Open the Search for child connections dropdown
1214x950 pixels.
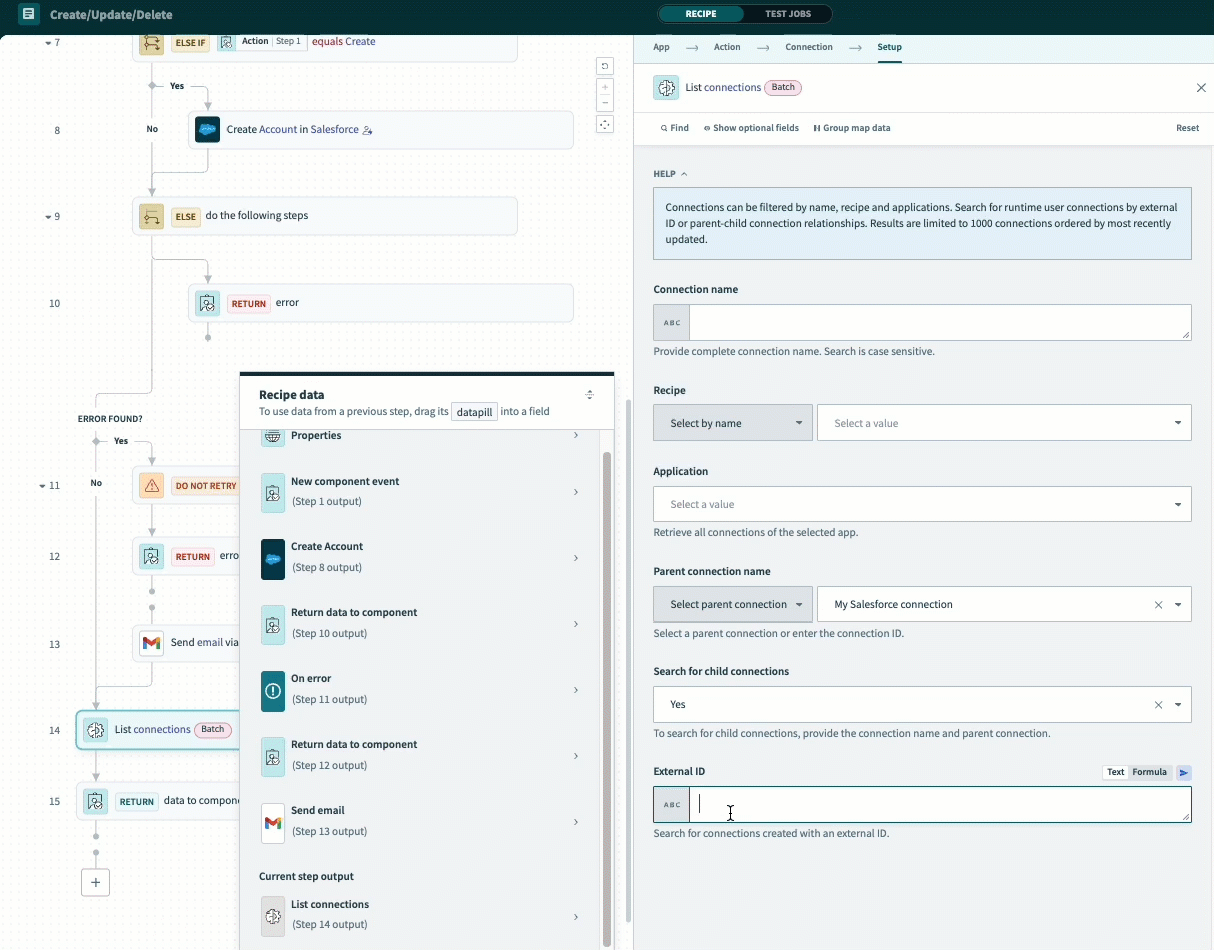pyautogui.click(x=1178, y=704)
